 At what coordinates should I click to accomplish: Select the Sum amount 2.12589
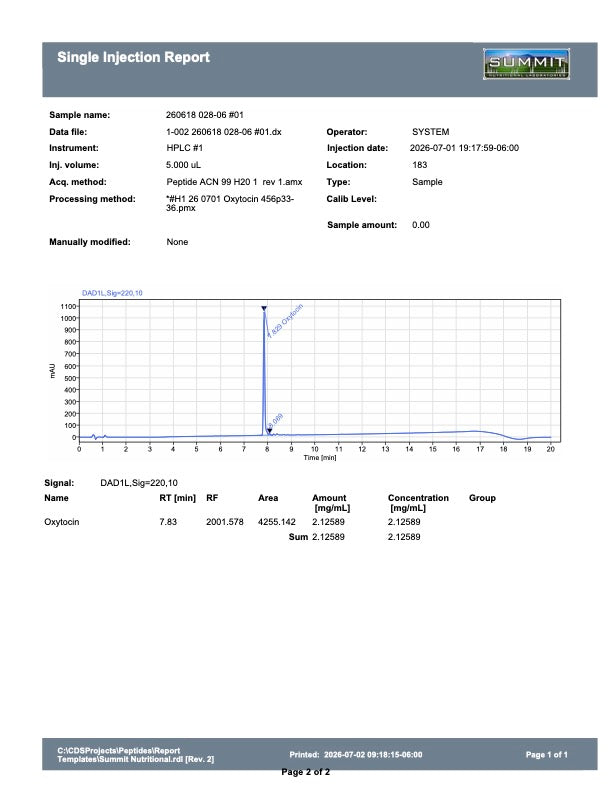click(x=328, y=537)
